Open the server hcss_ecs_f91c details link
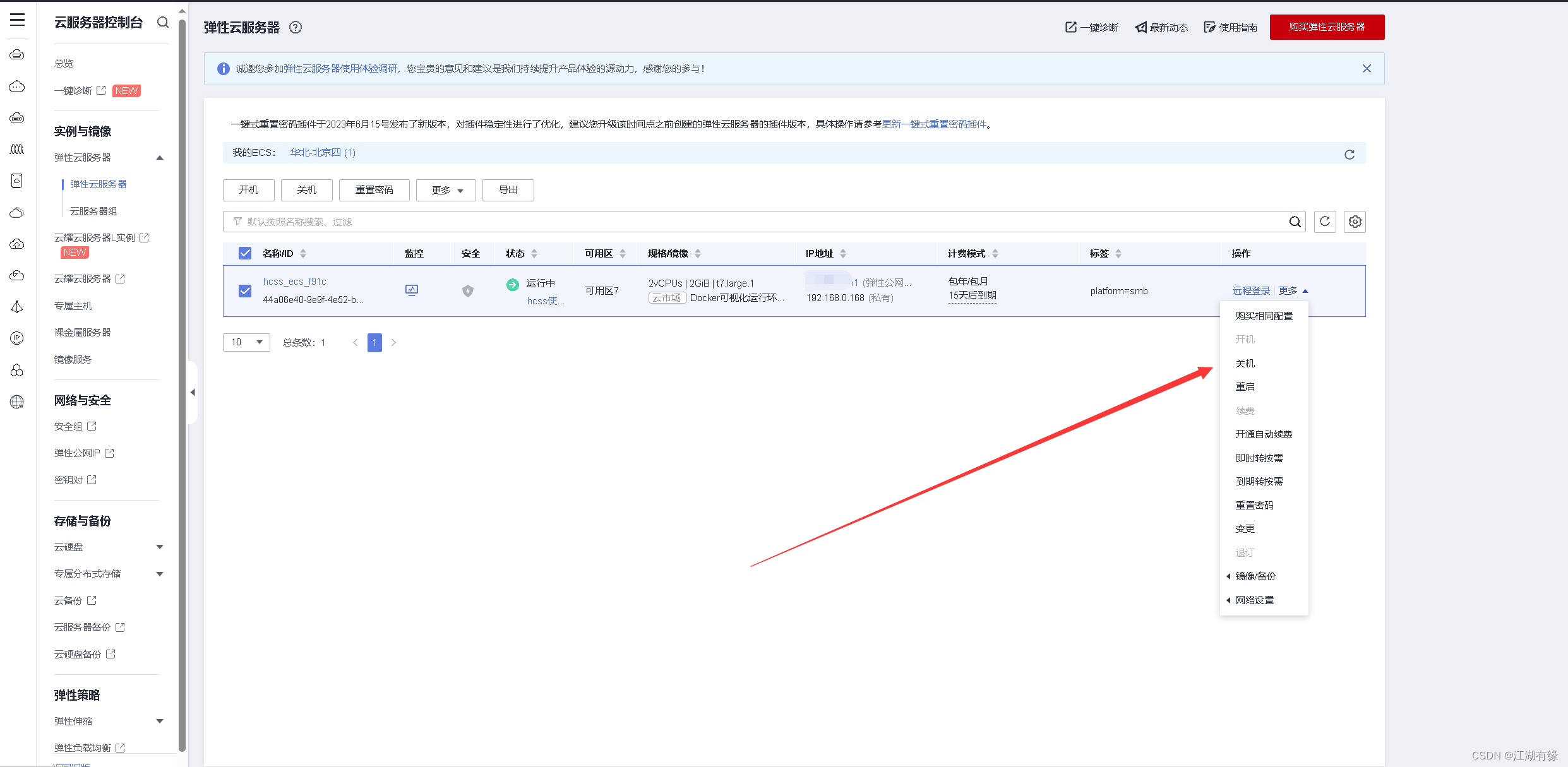The image size is (1568, 767). tap(294, 281)
